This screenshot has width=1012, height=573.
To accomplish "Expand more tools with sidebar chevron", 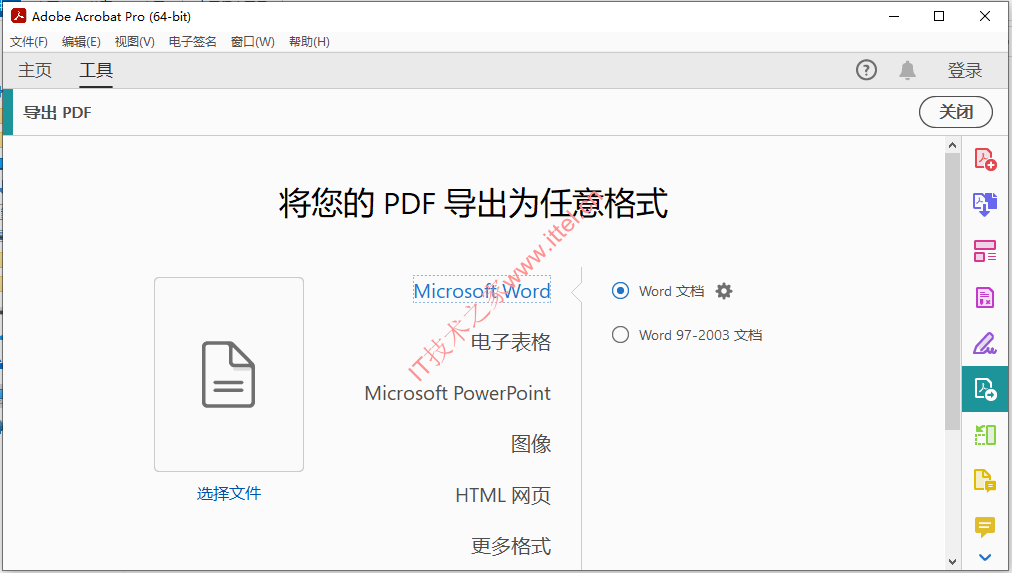I will 985,558.
